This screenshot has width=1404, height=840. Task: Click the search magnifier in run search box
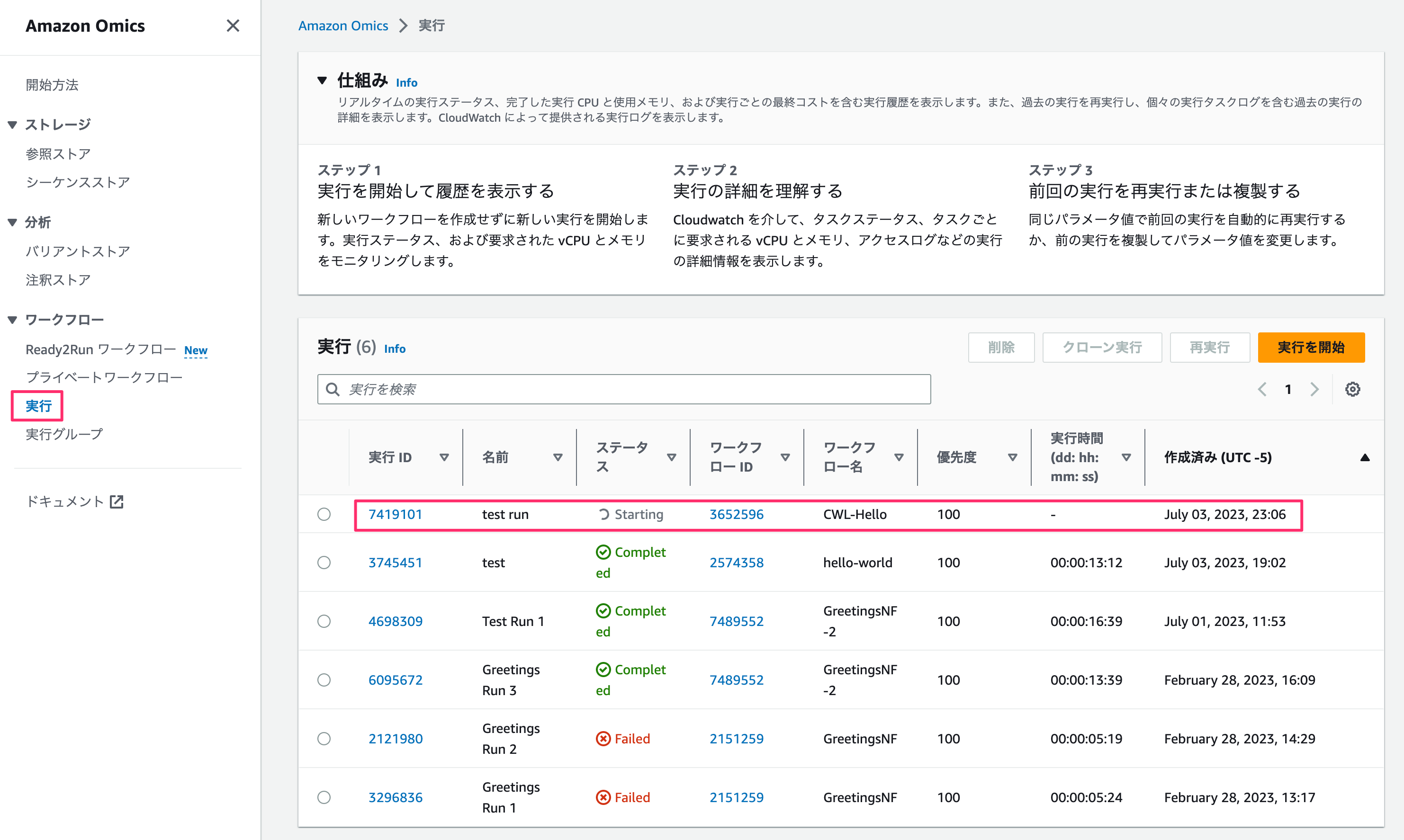pyautogui.click(x=333, y=389)
